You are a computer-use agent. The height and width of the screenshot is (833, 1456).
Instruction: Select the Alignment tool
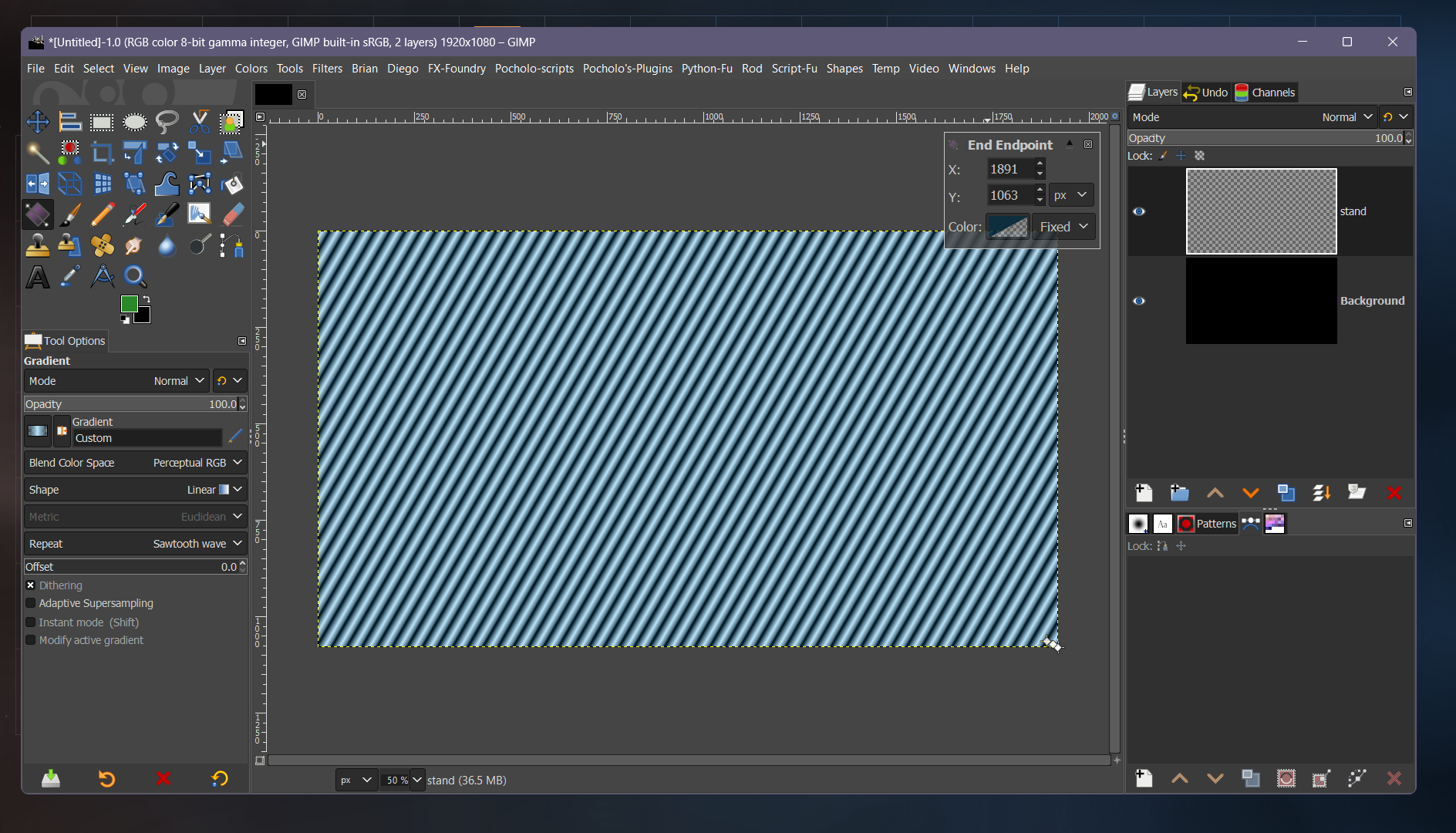(x=70, y=122)
